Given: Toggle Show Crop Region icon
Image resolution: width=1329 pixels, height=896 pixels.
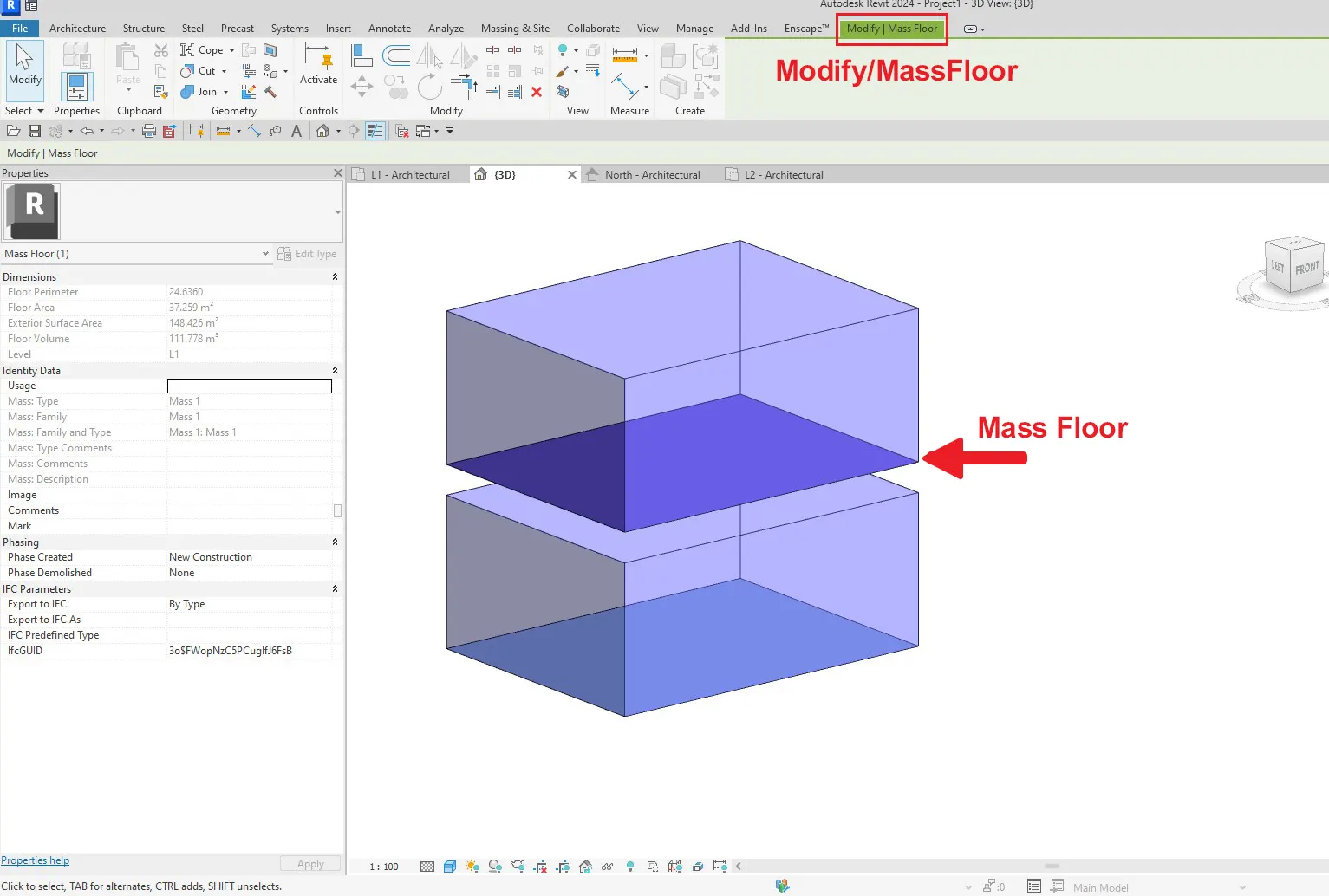Looking at the screenshot, I should pos(563,867).
